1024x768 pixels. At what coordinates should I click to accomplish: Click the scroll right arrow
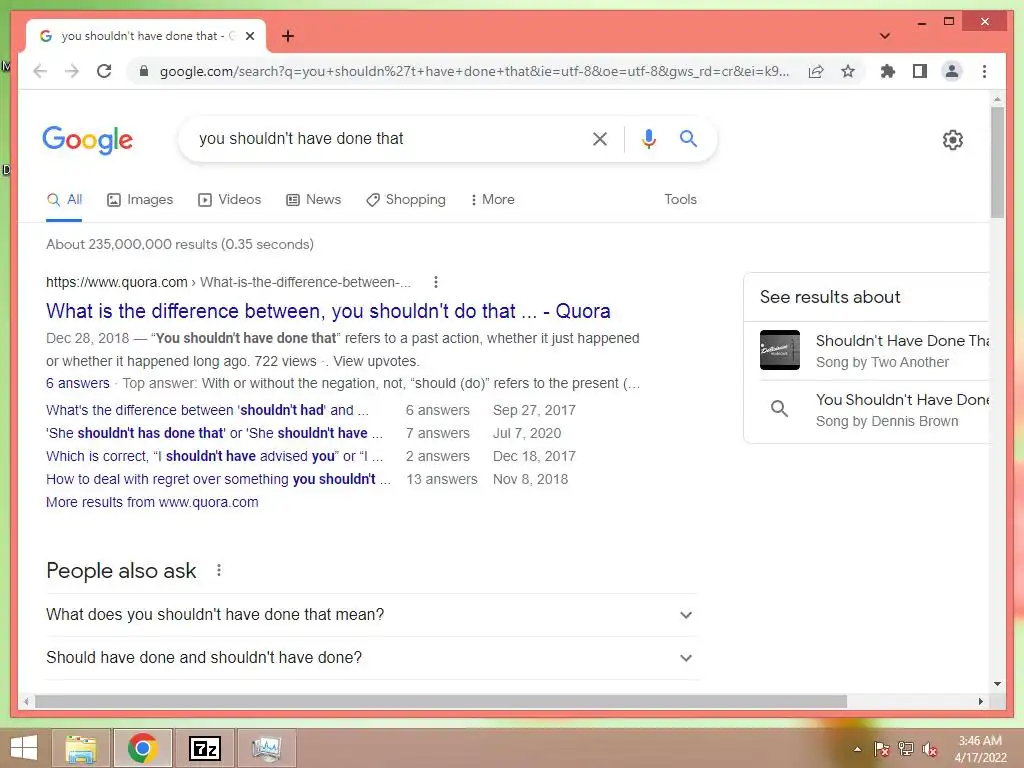(x=980, y=701)
